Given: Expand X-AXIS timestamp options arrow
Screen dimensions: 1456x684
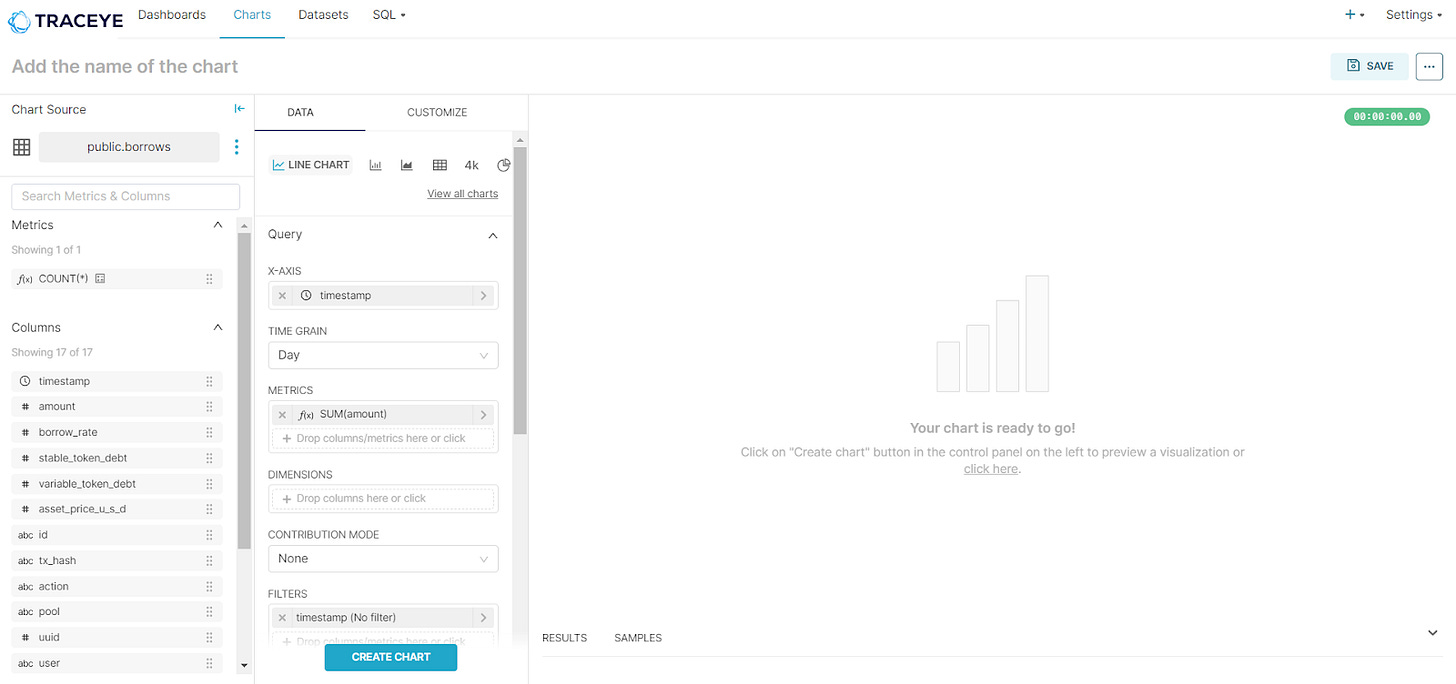Looking at the screenshot, I should [x=483, y=296].
